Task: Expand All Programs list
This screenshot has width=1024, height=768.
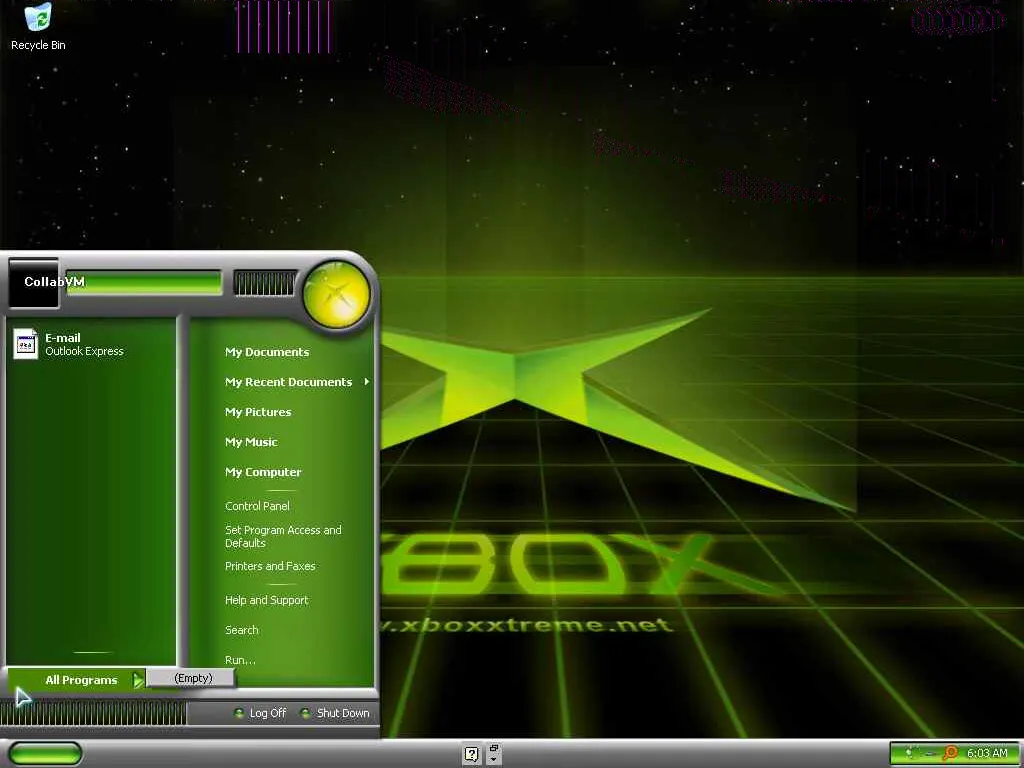Action: (x=76, y=680)
